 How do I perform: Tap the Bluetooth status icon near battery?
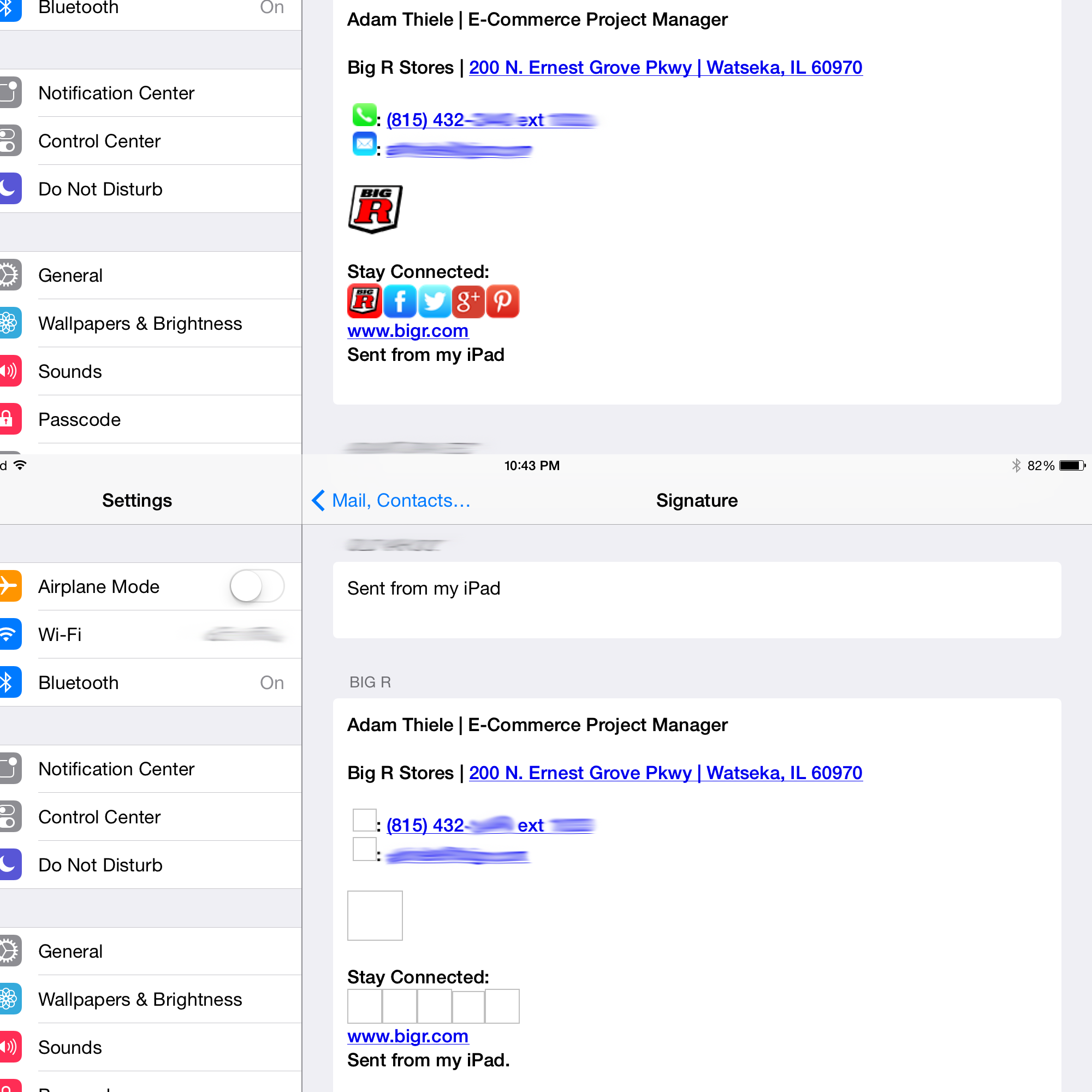(1016, 465)
